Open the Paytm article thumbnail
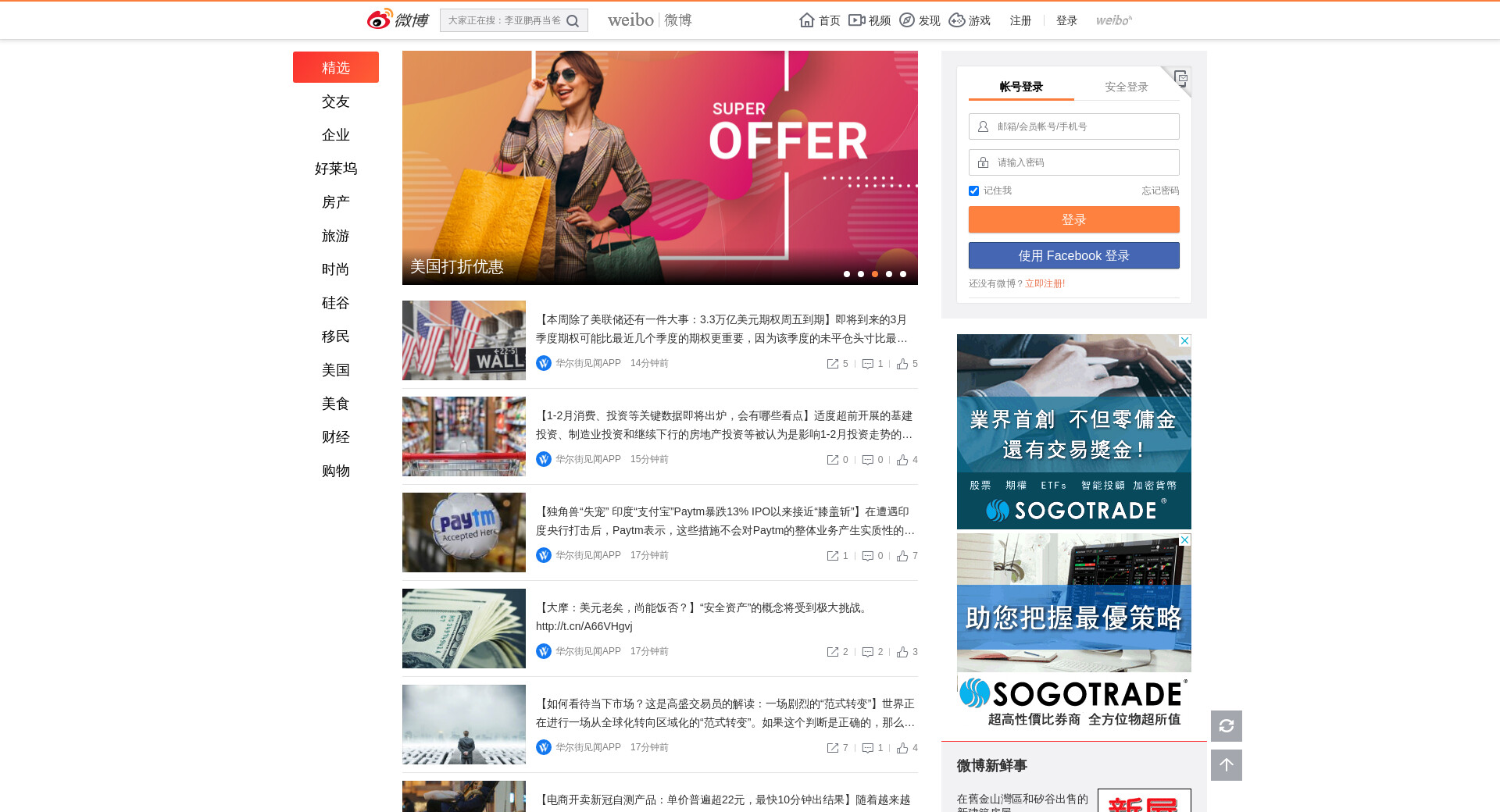The width and height of the screenshot is (1500, 812). [x=464, y=532]
